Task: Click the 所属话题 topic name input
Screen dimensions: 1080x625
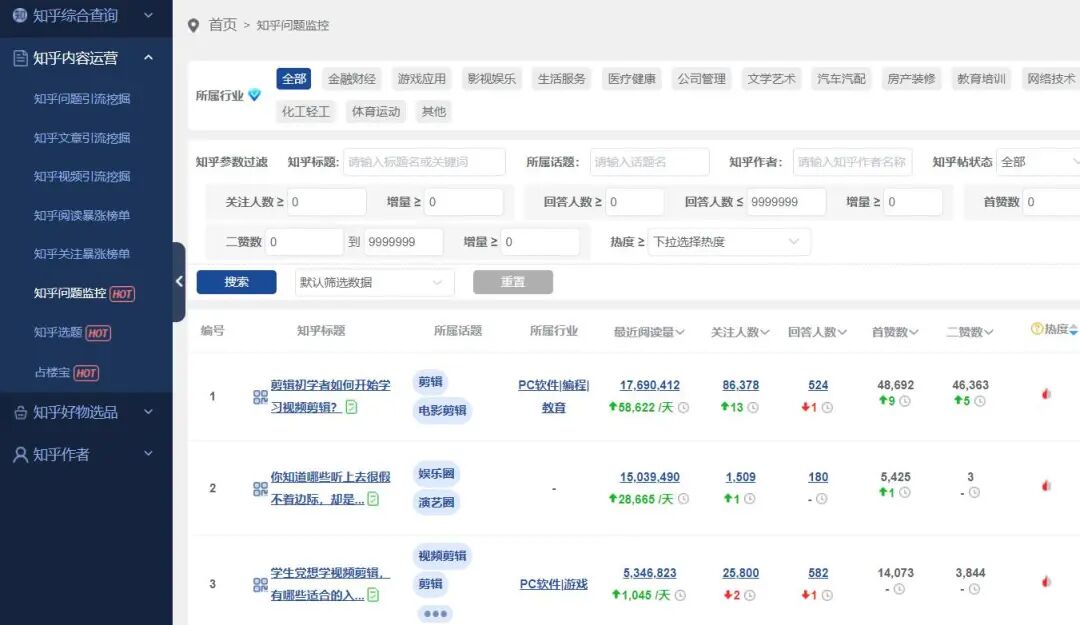Action: 650,162
